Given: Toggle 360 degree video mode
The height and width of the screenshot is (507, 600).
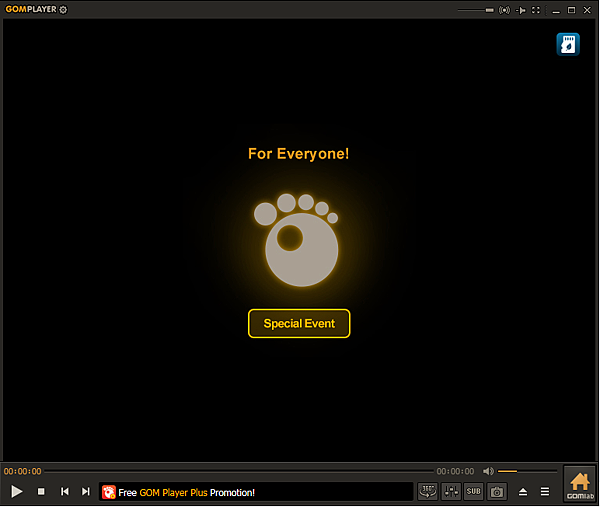Looking at the screenshot, I should 428,492.
